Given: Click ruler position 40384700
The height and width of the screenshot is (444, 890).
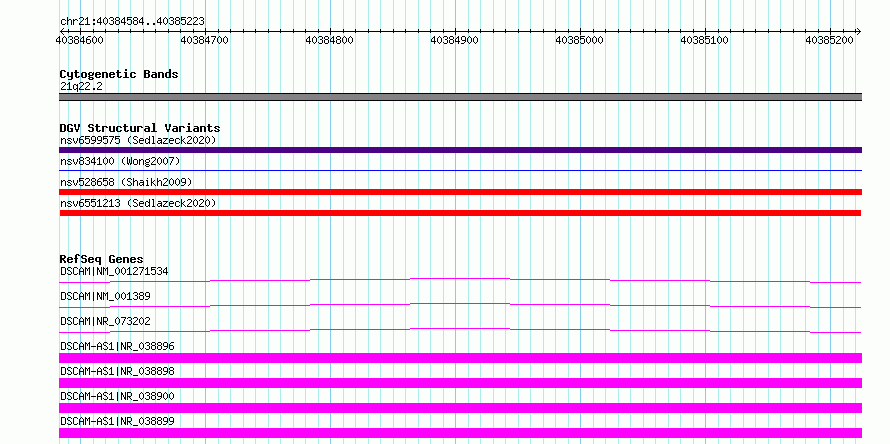Looking at the screenshot, I should tap(204, 40).
